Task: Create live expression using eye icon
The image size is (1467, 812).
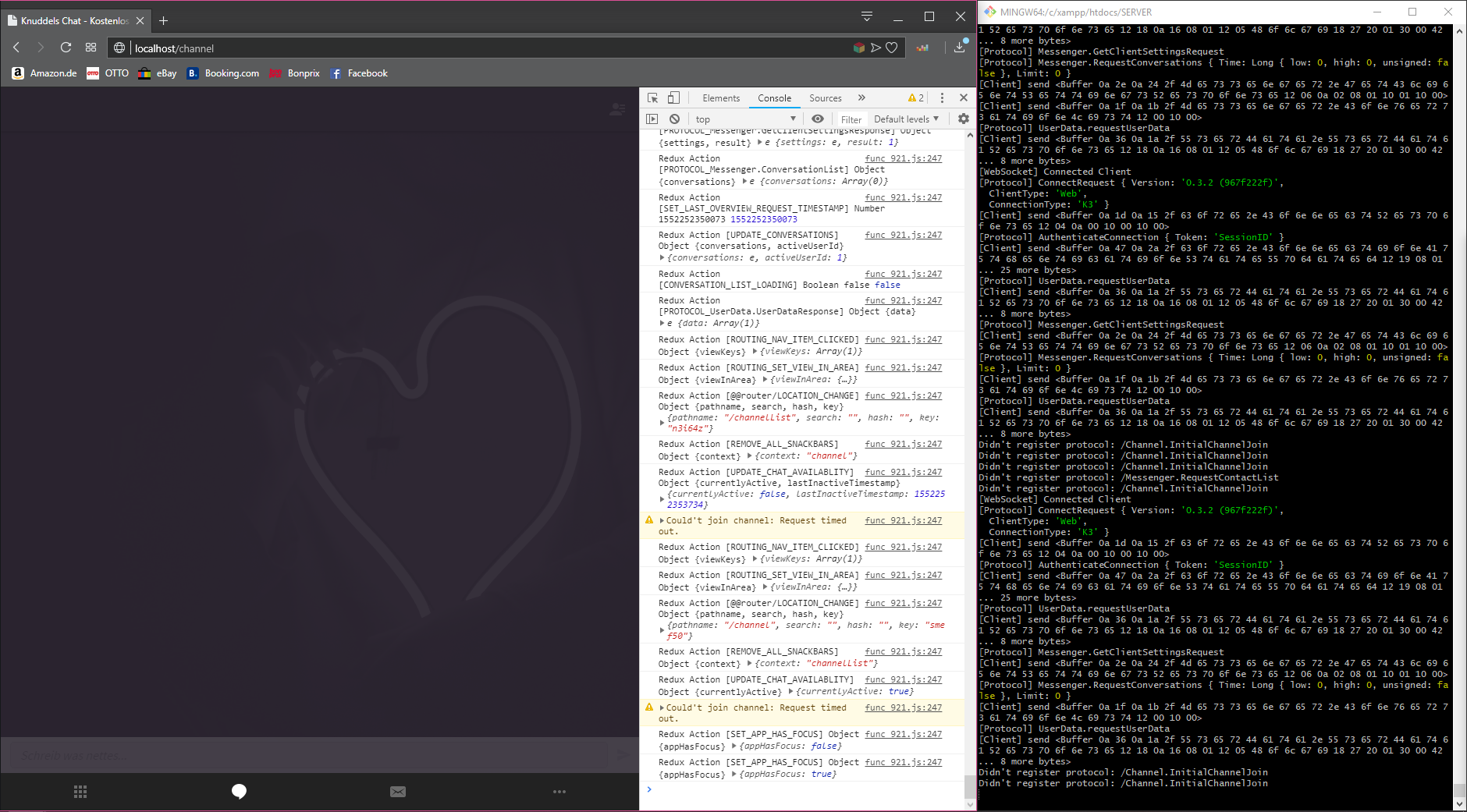Action: (817, 119)
